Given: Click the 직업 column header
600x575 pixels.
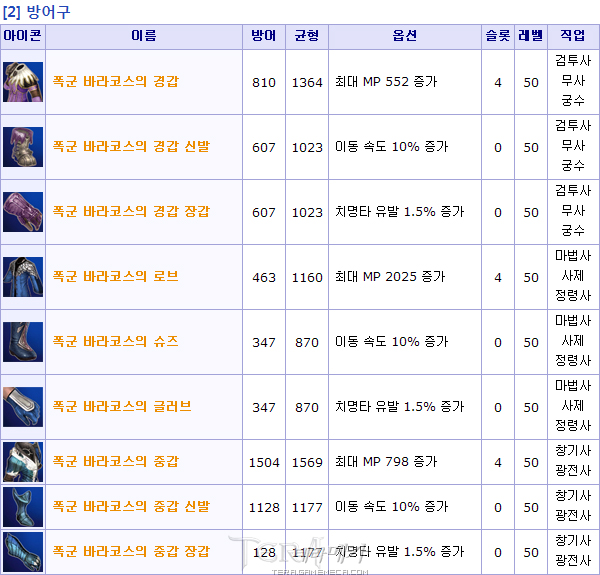Looking at the screenshot, I should tap(573, 36).
